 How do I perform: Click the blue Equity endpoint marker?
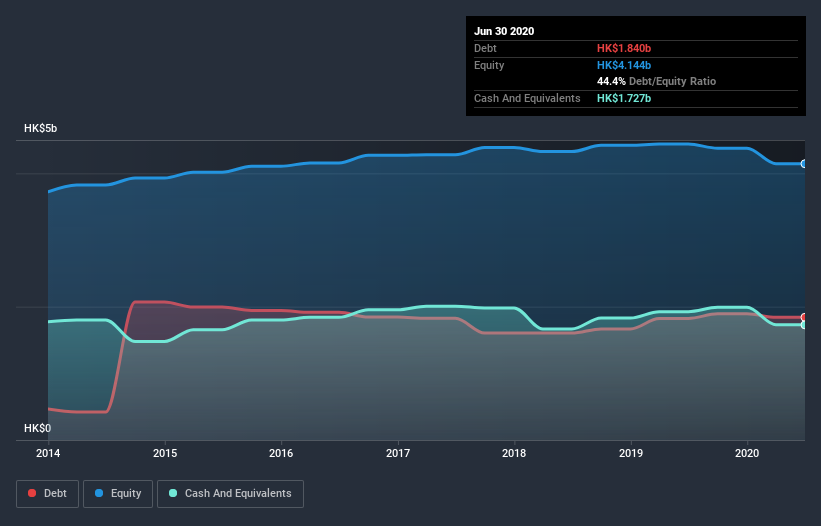click(804, 164)
